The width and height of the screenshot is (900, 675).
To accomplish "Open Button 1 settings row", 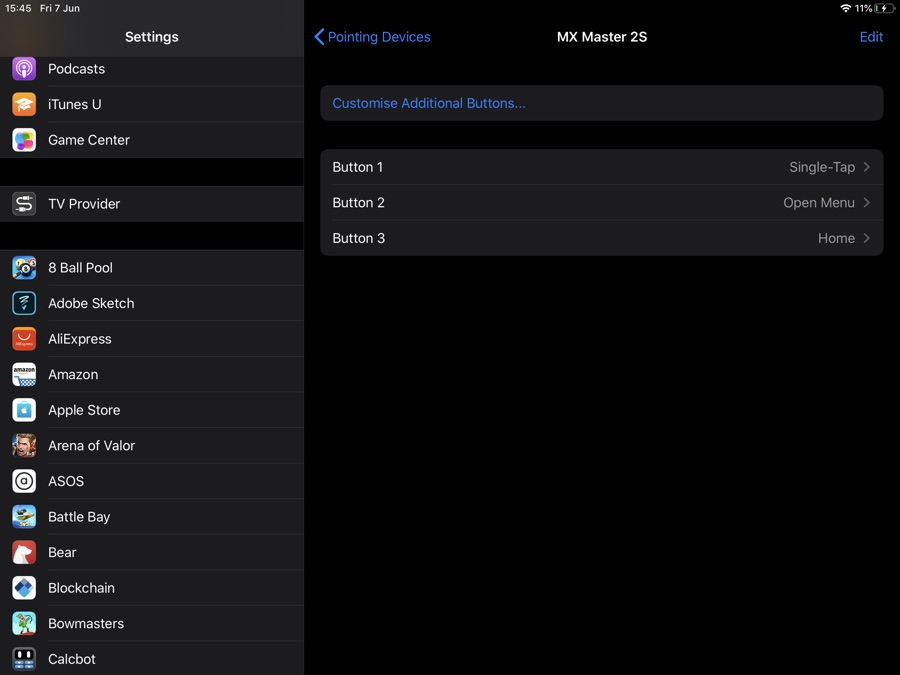I will click(602, 167).
